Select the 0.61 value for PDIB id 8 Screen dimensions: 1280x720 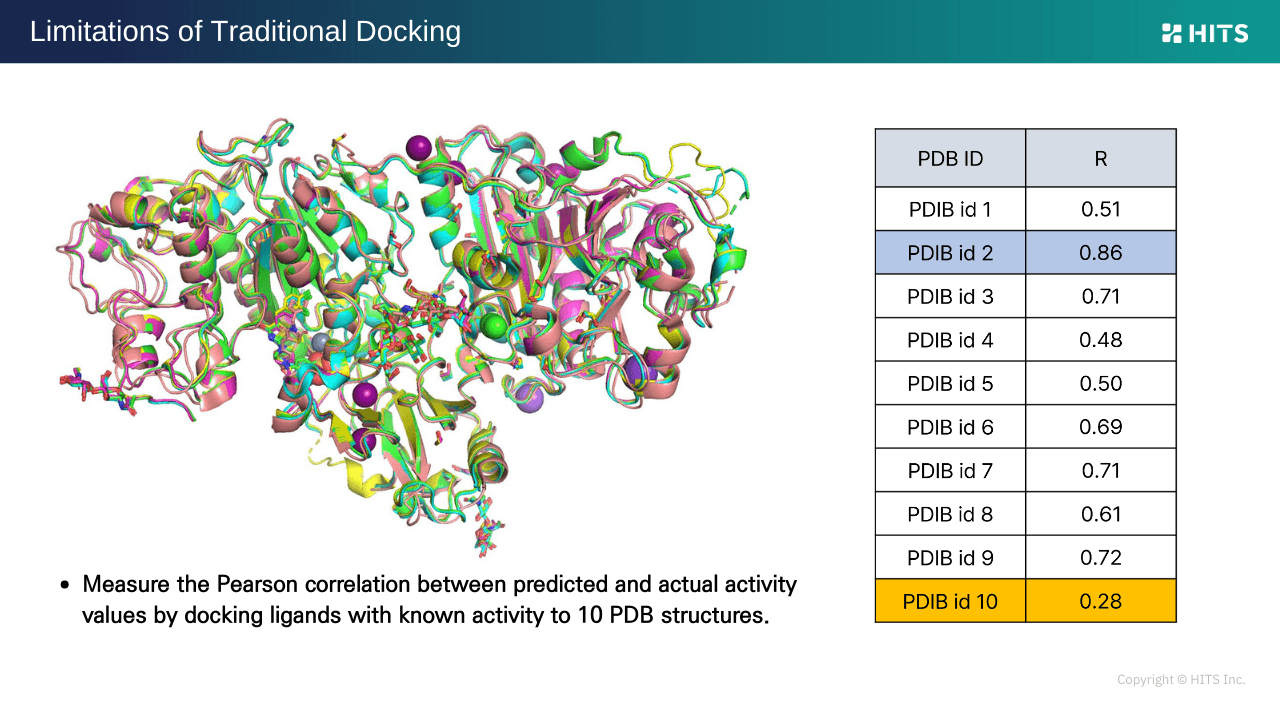1100,514
